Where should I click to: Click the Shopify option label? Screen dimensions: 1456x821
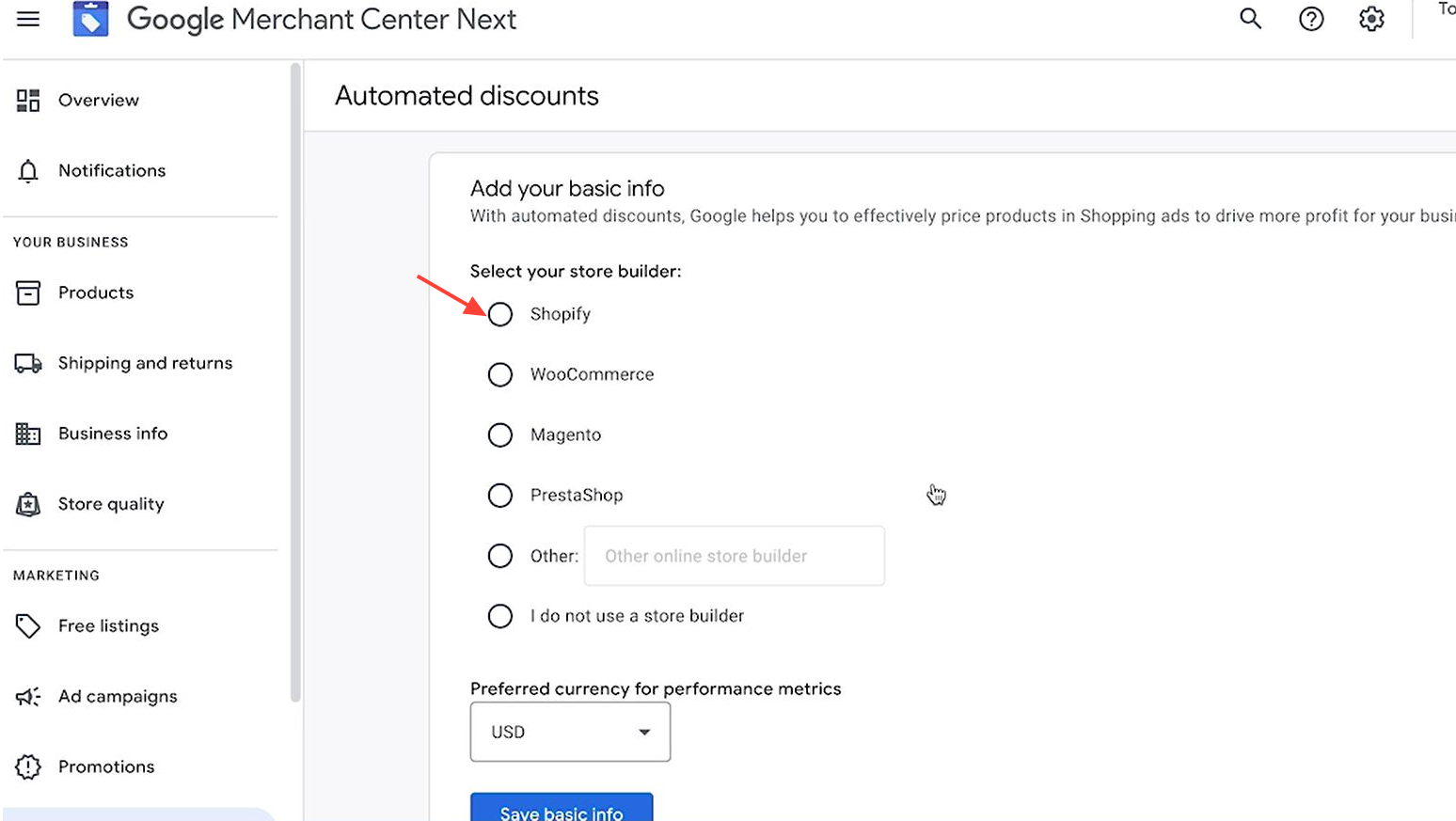tap(561, 314)
